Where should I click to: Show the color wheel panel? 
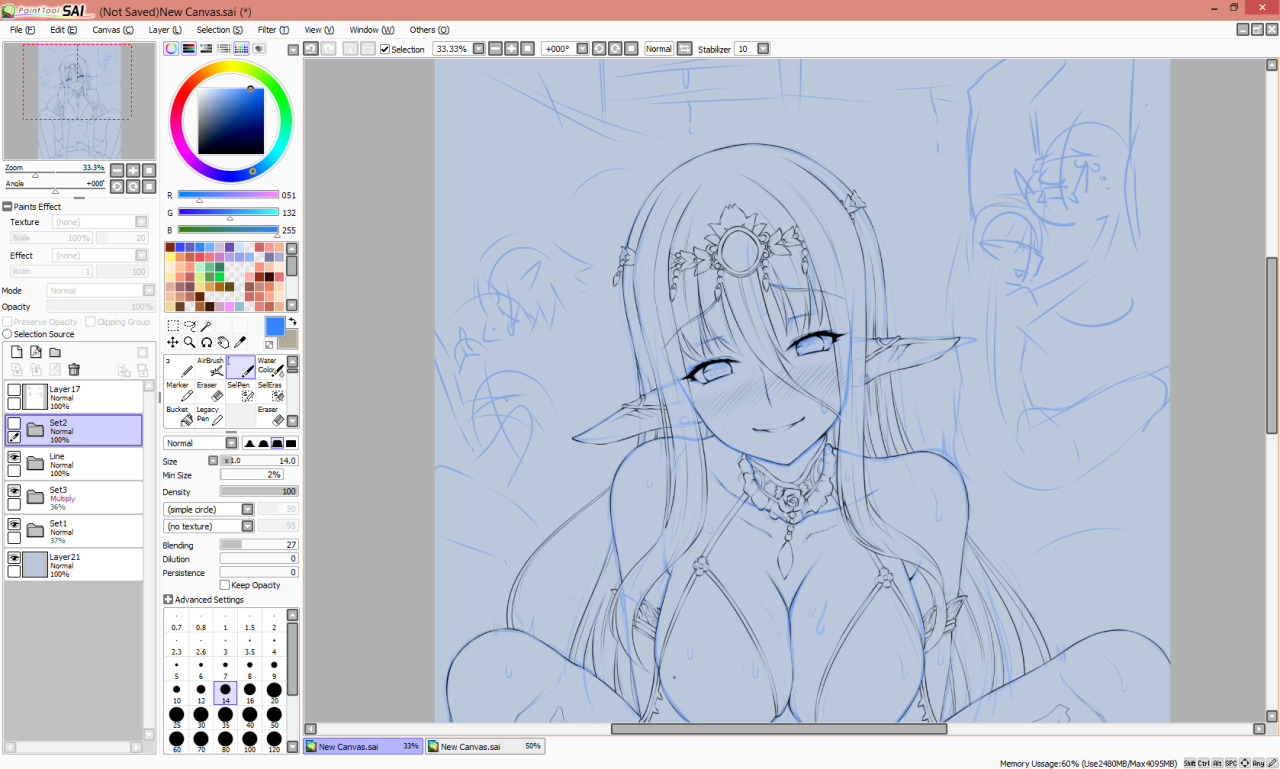(x=172, y=48)
